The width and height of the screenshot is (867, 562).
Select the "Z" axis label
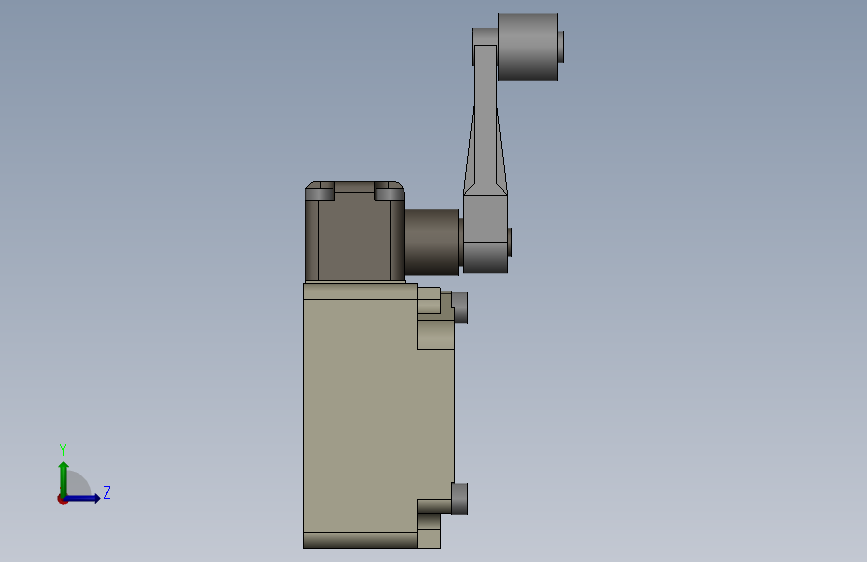(107, 492)
